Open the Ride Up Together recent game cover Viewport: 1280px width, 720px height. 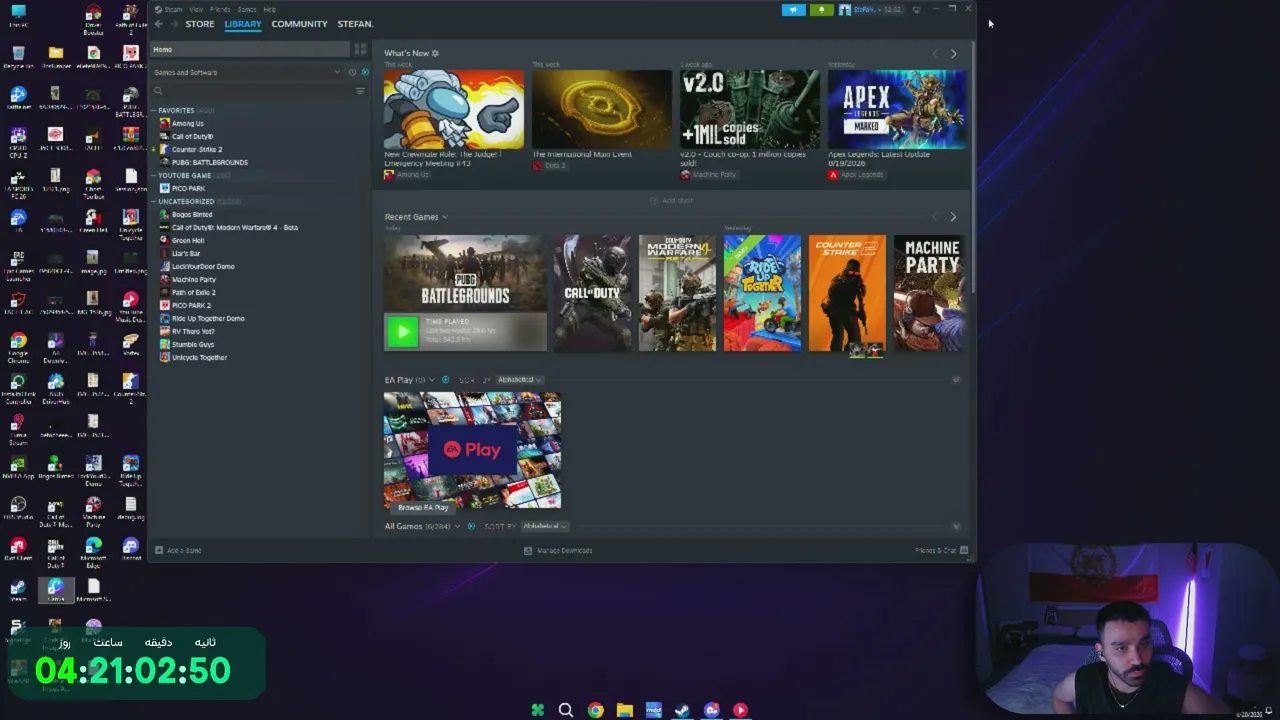(762, 293)
